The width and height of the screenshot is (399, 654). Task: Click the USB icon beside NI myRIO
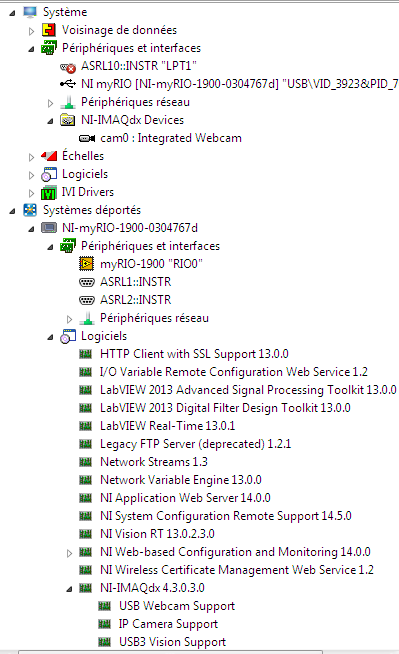[68, 84]
